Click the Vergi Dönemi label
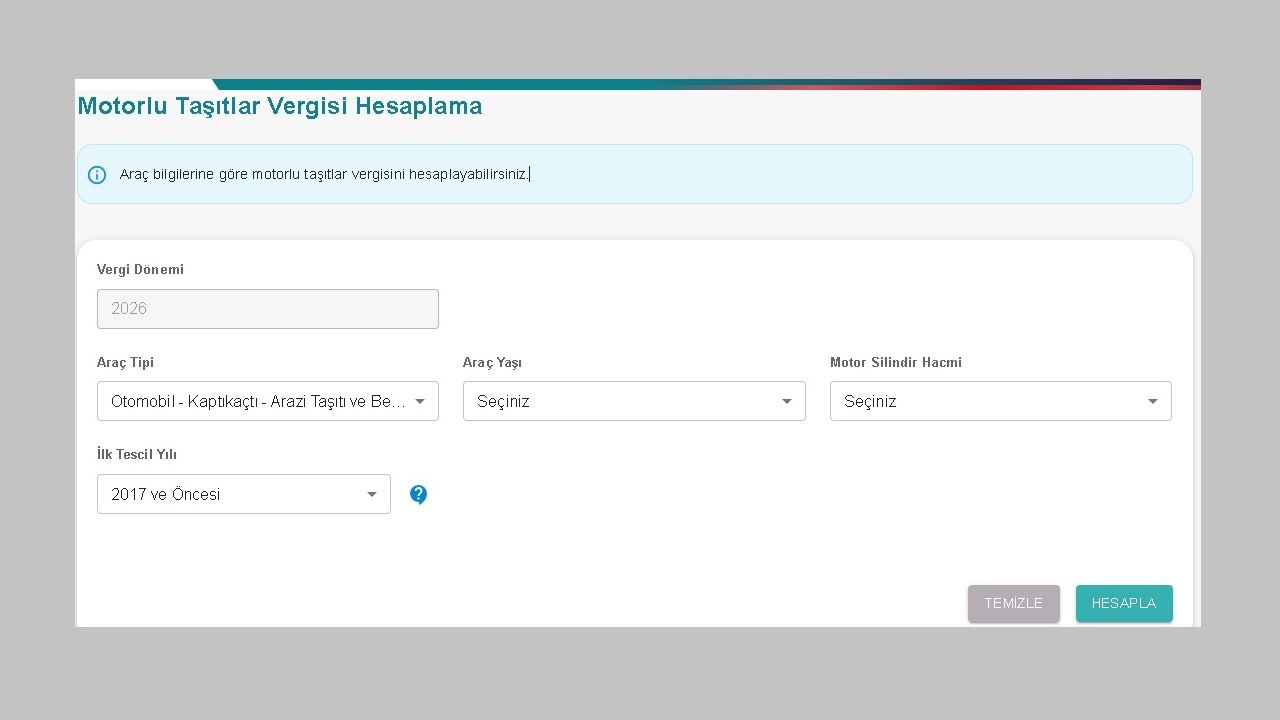 click(x=140, y=270)
